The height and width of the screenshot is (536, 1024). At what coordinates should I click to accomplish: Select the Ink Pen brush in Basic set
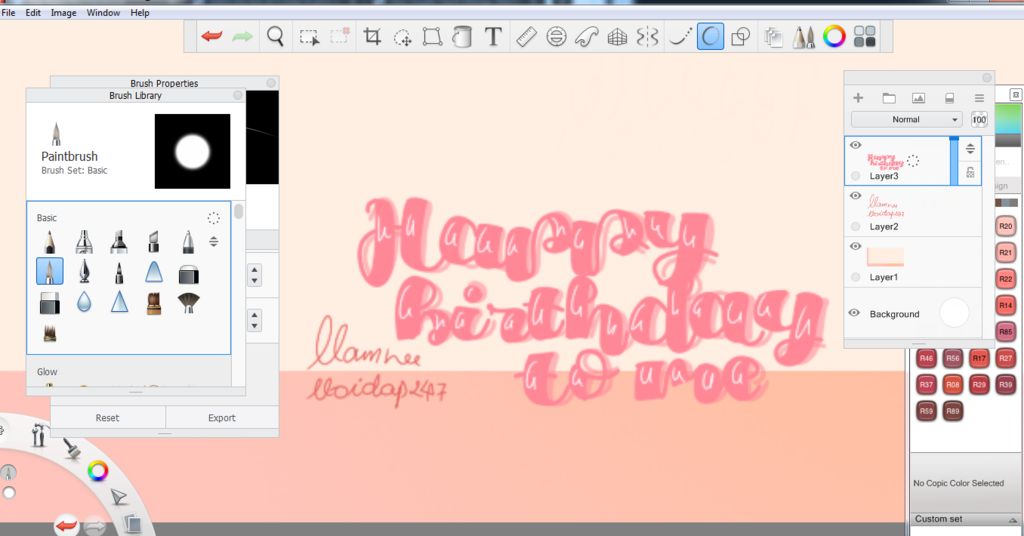(84, 272)
